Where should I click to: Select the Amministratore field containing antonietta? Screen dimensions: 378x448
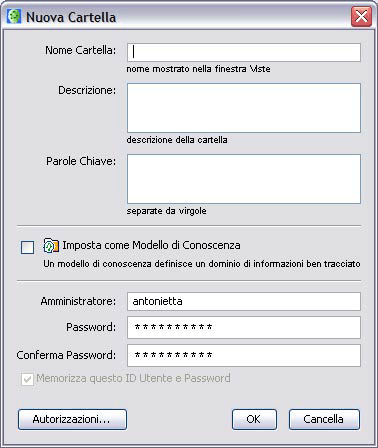244,301
